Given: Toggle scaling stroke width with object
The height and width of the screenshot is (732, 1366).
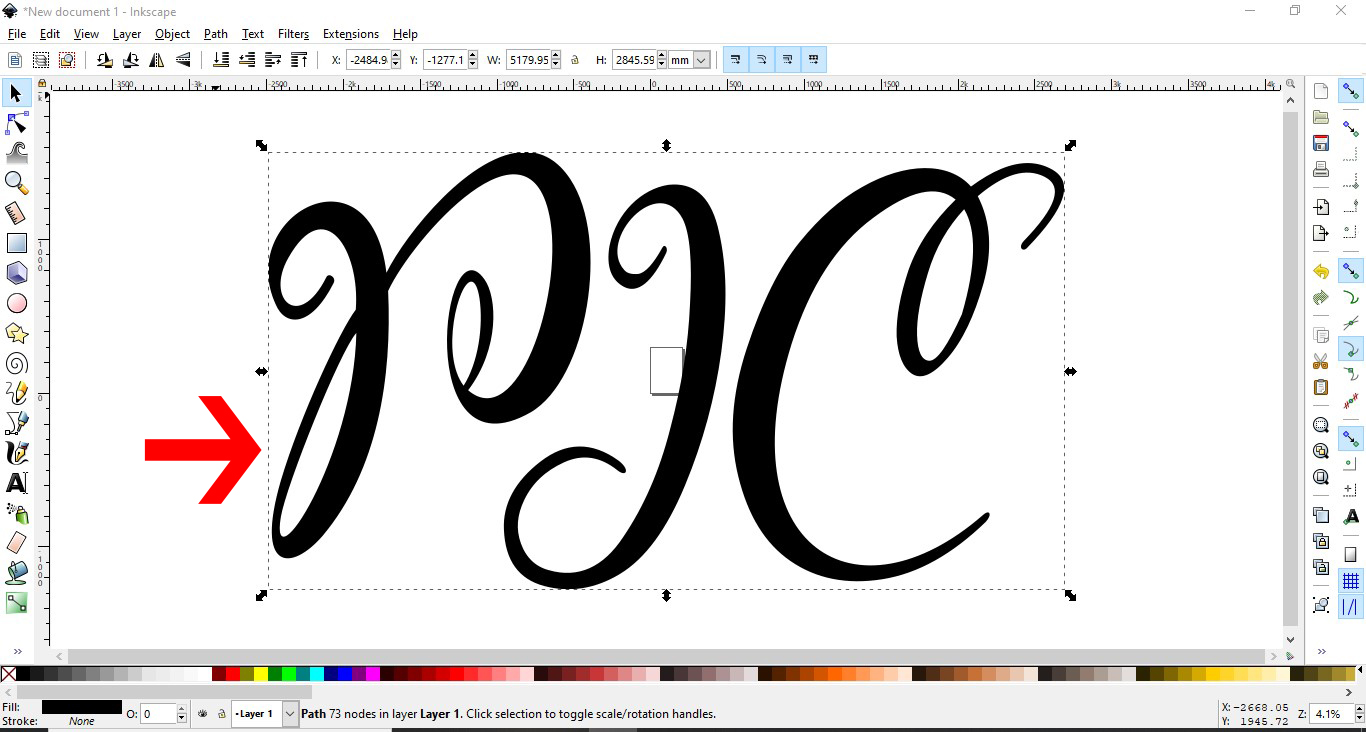Looking at the screenshot, I should click(x=735, y=60).
